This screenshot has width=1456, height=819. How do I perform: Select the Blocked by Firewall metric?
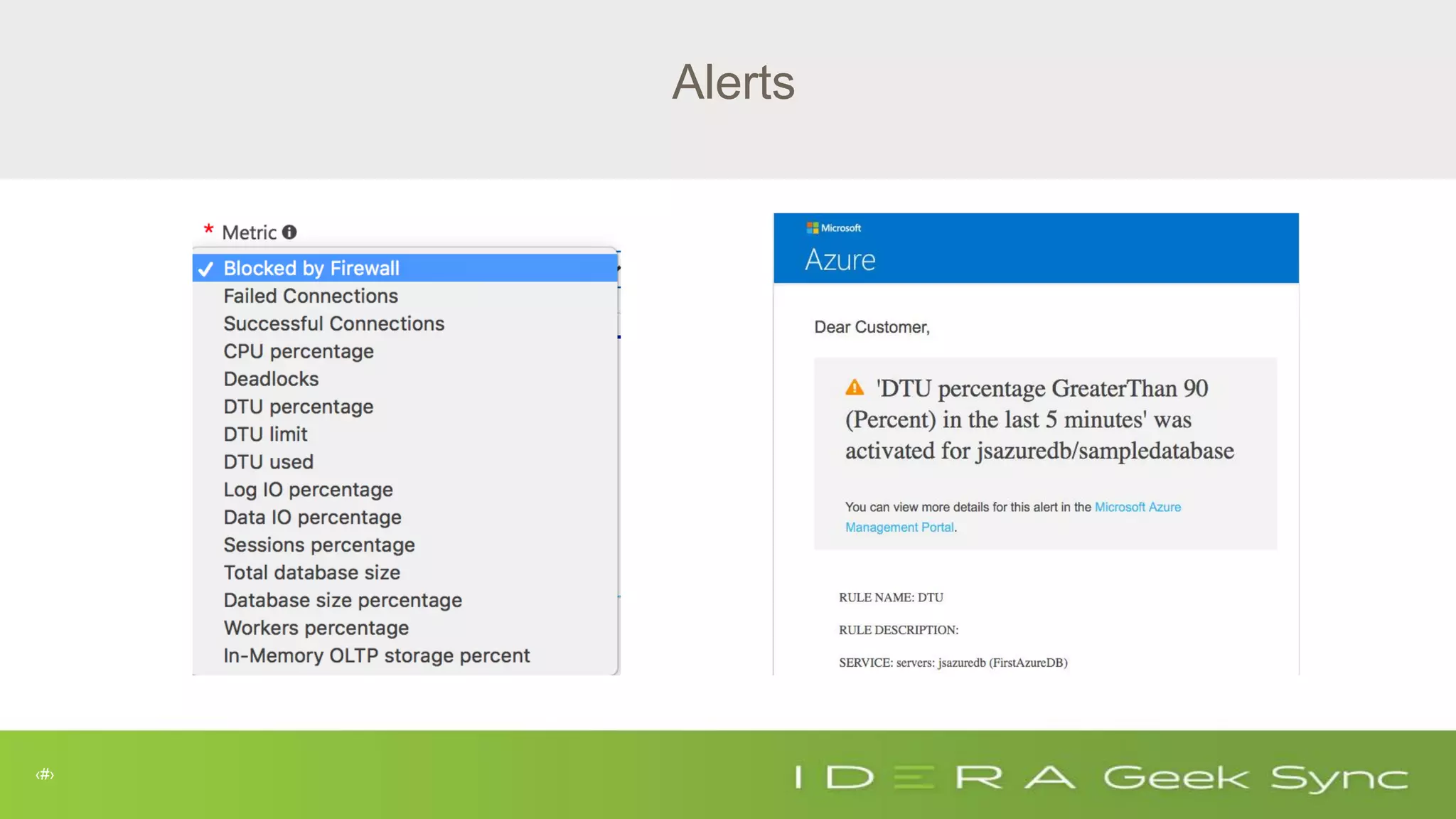click(x=405, y=268)
